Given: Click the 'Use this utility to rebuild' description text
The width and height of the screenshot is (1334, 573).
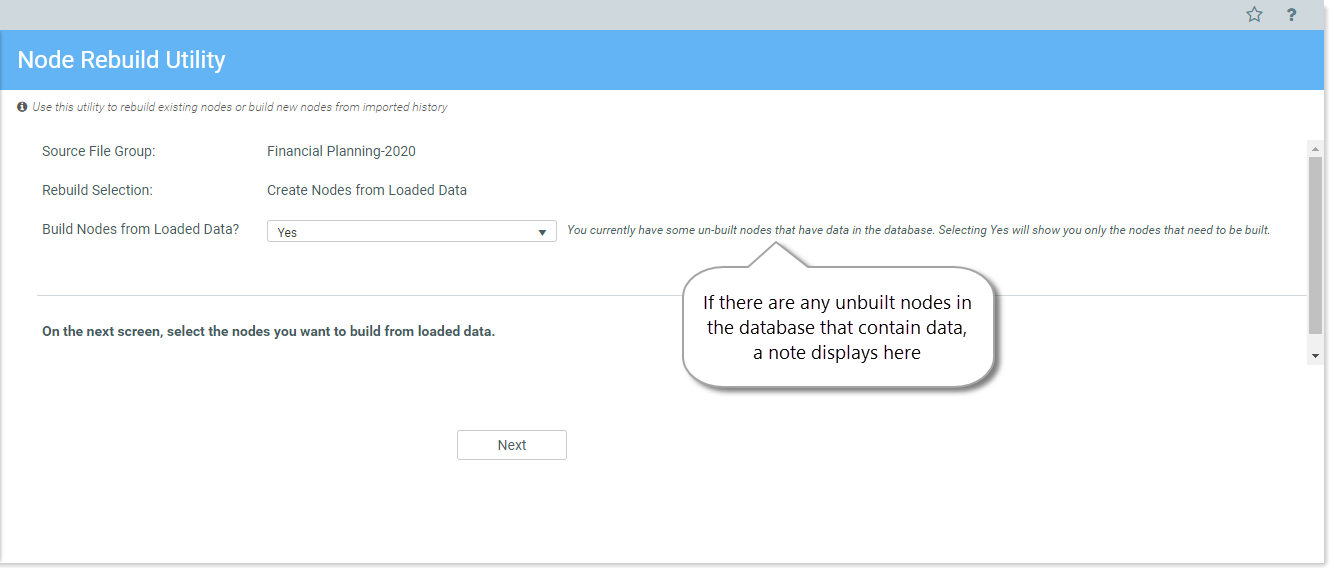Looking at the screenshot, I should [240, 107].
